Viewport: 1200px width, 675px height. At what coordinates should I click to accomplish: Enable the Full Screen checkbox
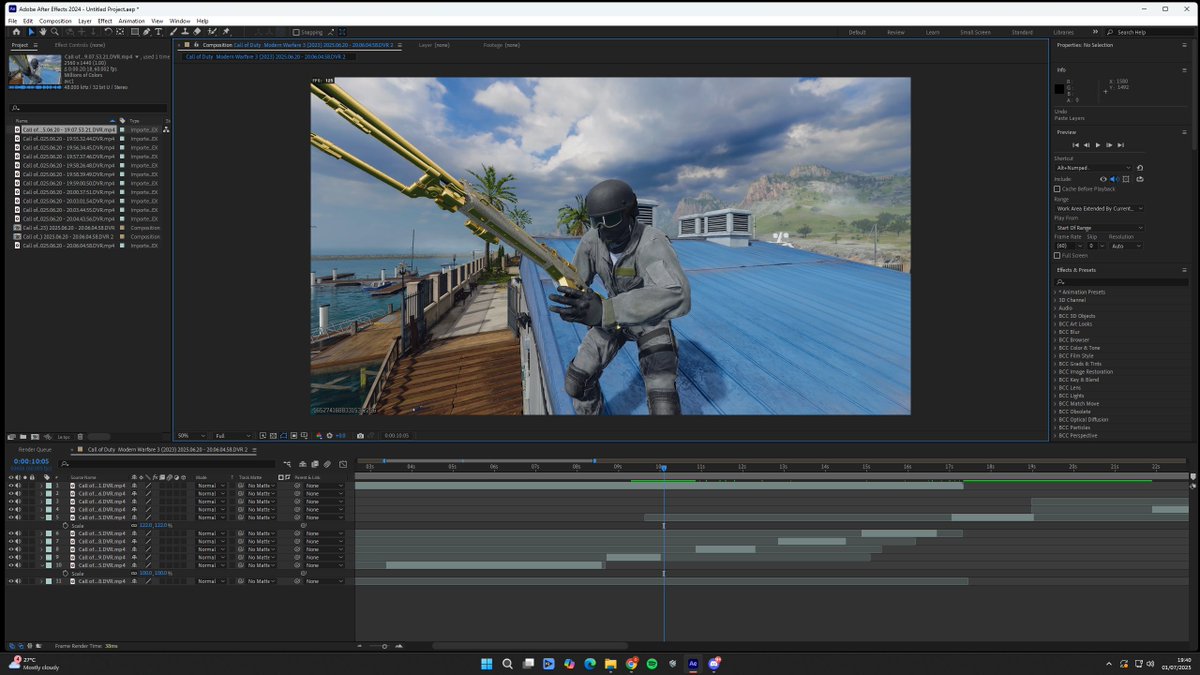pyautogui.click(x=1057, y=256)
